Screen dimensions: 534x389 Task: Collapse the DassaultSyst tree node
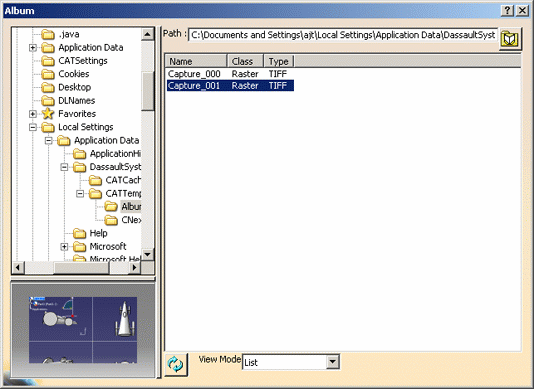tap(64, 167)
